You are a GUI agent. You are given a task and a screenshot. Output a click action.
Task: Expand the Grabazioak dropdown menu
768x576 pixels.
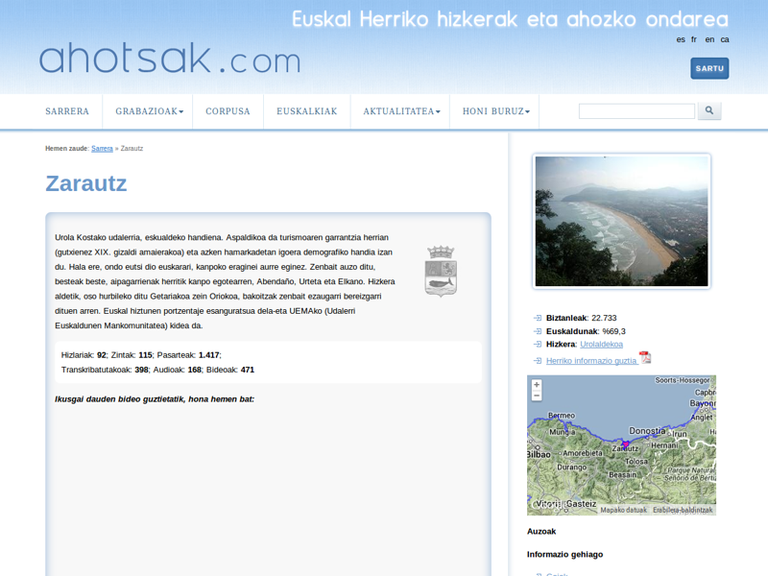(x=149, y=111)
